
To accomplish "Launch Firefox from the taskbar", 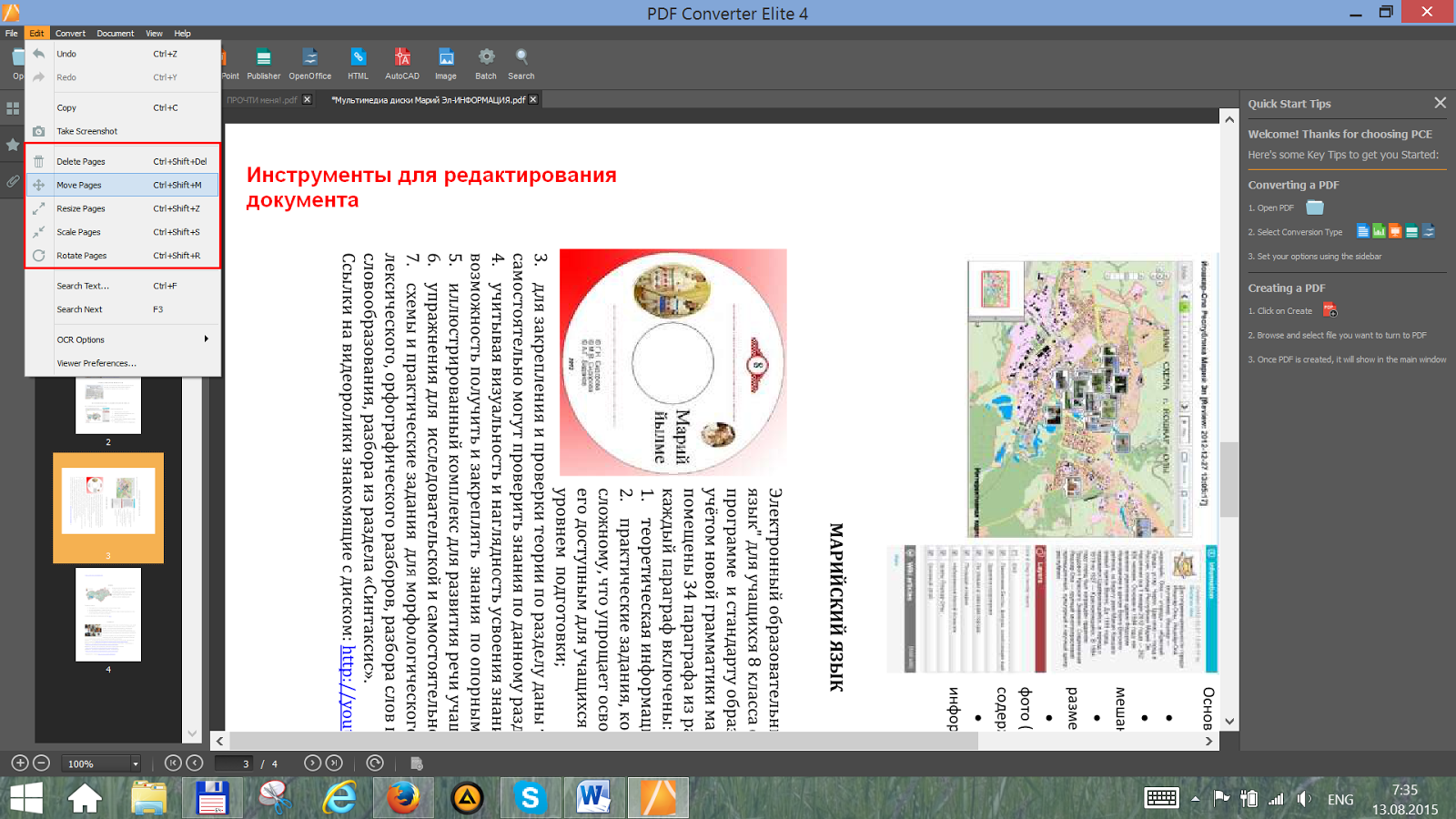I will (x=403, y=798).
